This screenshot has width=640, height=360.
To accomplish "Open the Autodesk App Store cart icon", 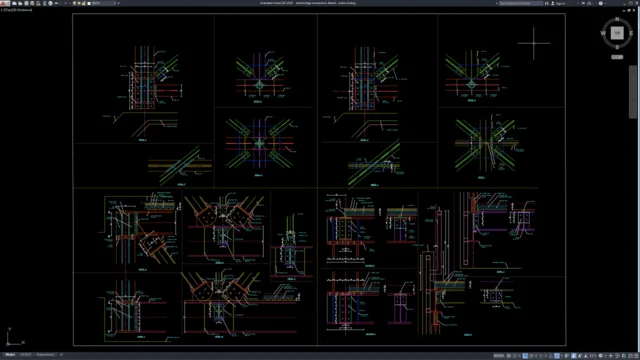I will pos(583,3).
